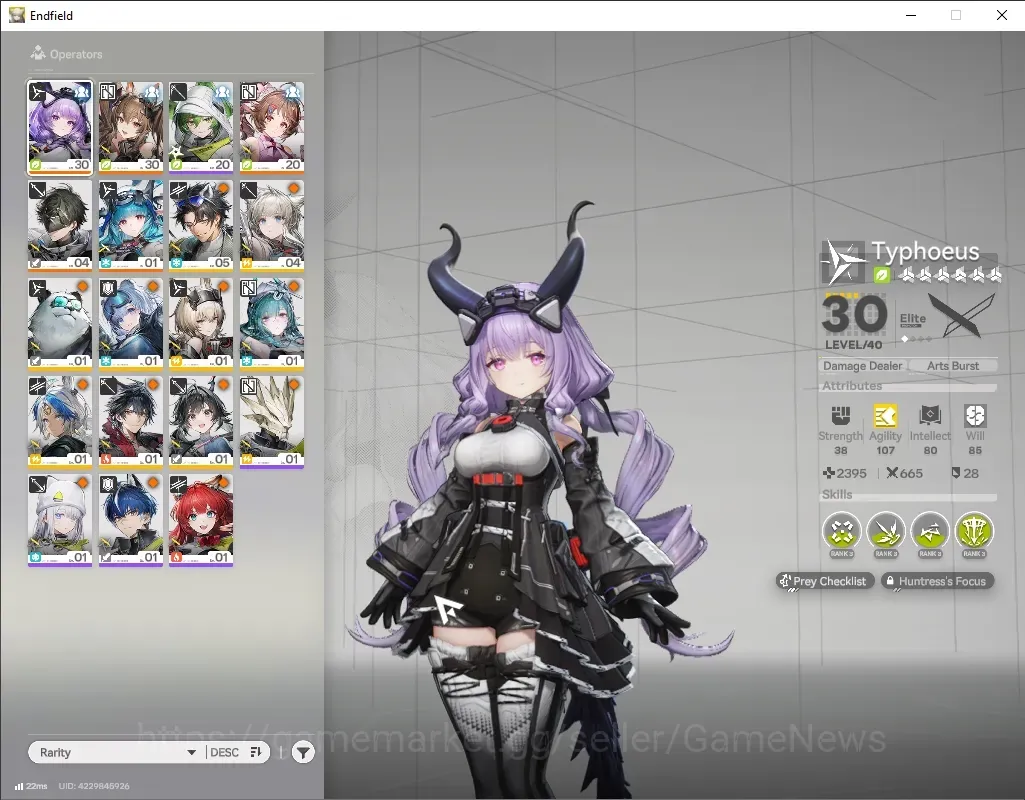Select the Arts Burst tag
Viewport: 1025px width, 800px height.
pyautogui.click(x=952, y=366)
